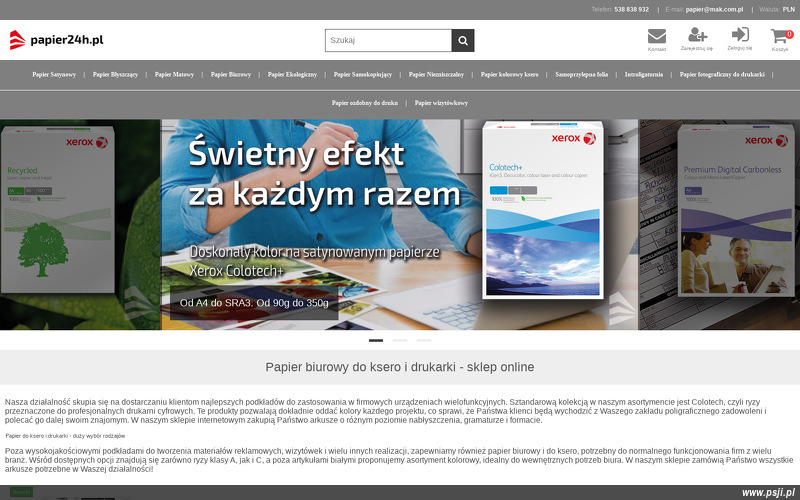Click heading 'Papier biurowy do ksero i drukarki'
This screenshot has width=800, height=500.
point(399,367)
